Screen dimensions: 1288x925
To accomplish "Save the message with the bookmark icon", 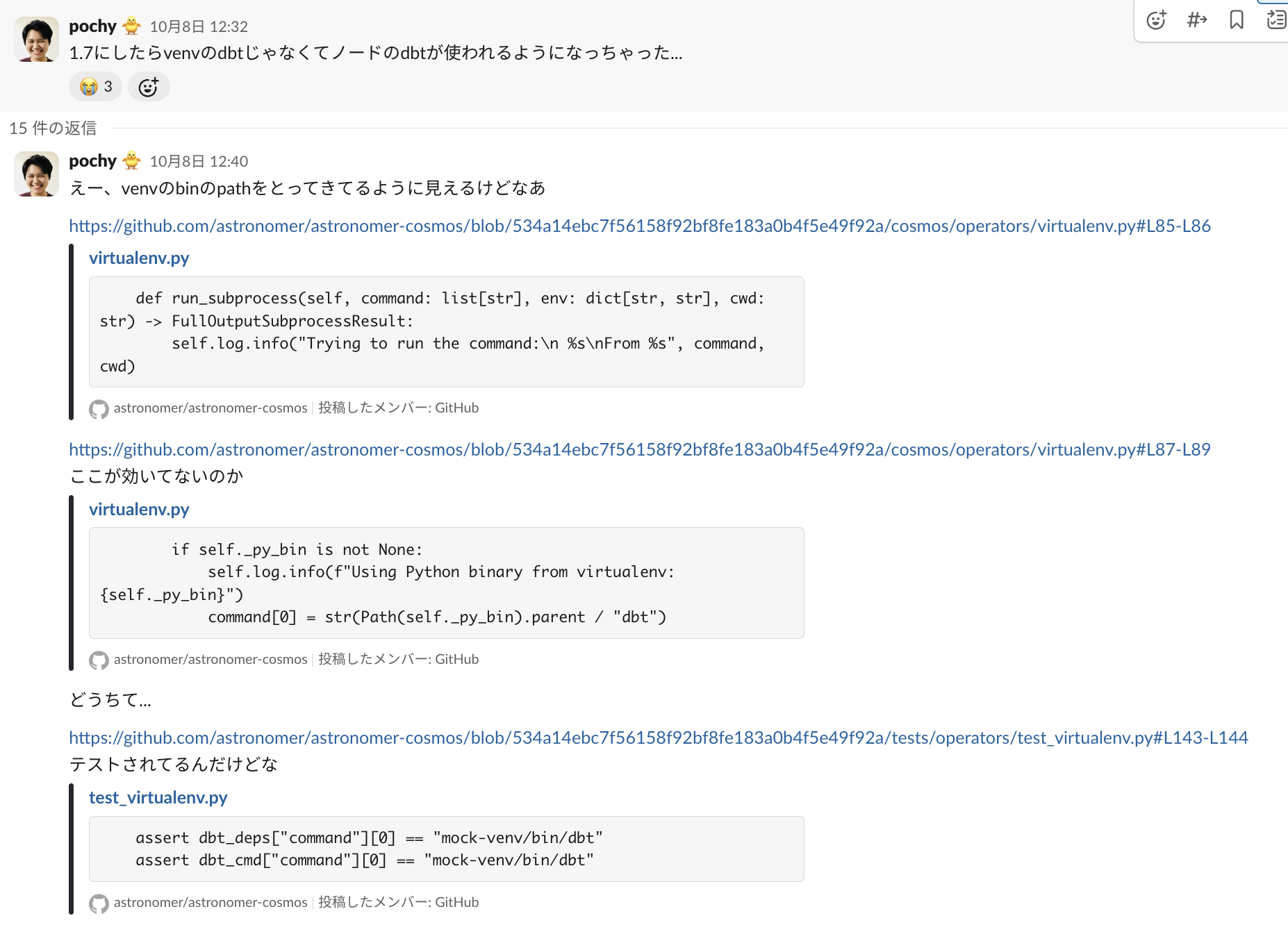I will (1236, 20).
